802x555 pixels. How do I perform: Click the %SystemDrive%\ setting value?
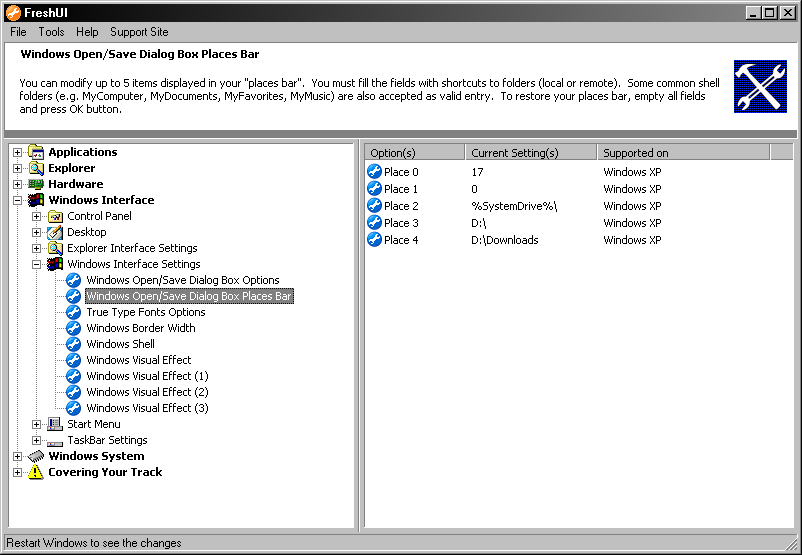(x=514, y=206)
